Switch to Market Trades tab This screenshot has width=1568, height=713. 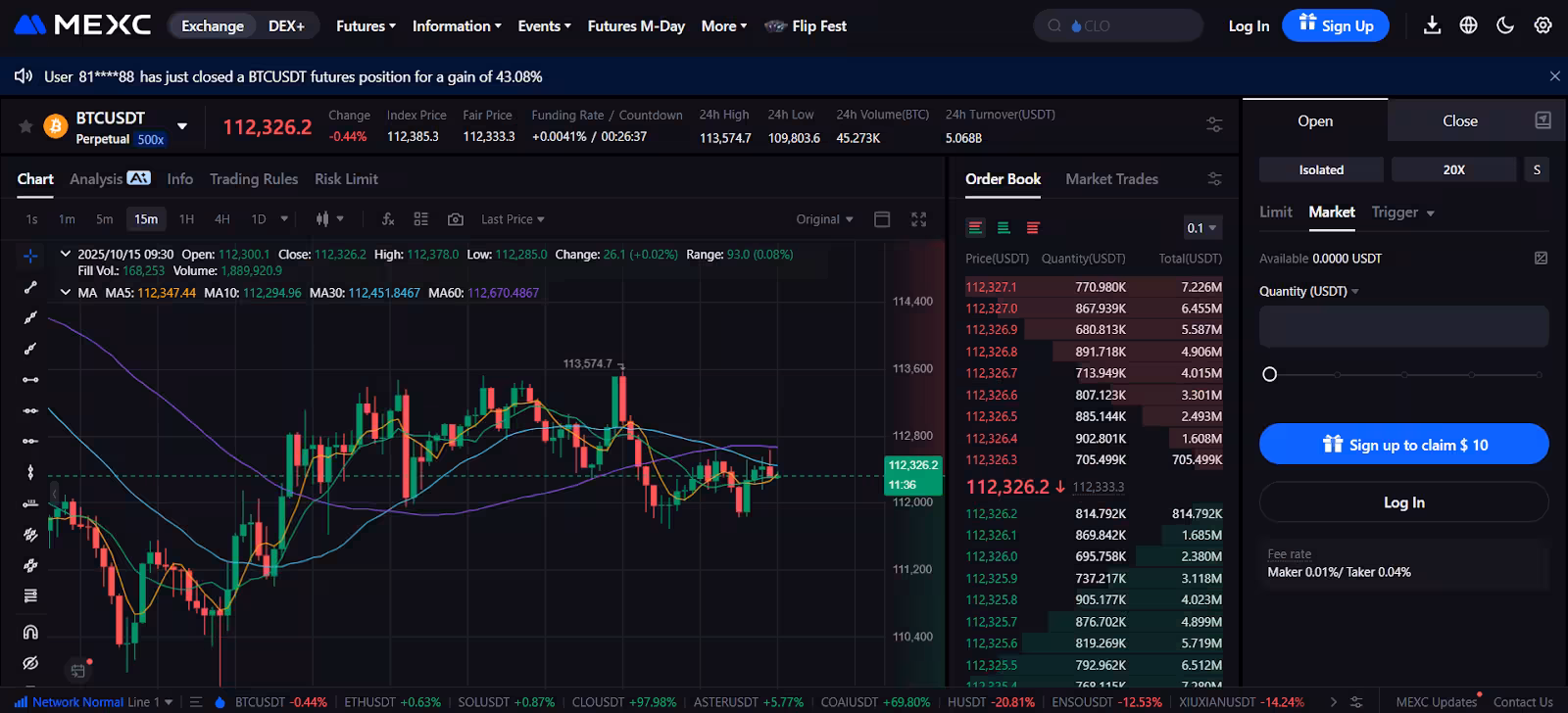1111,179
